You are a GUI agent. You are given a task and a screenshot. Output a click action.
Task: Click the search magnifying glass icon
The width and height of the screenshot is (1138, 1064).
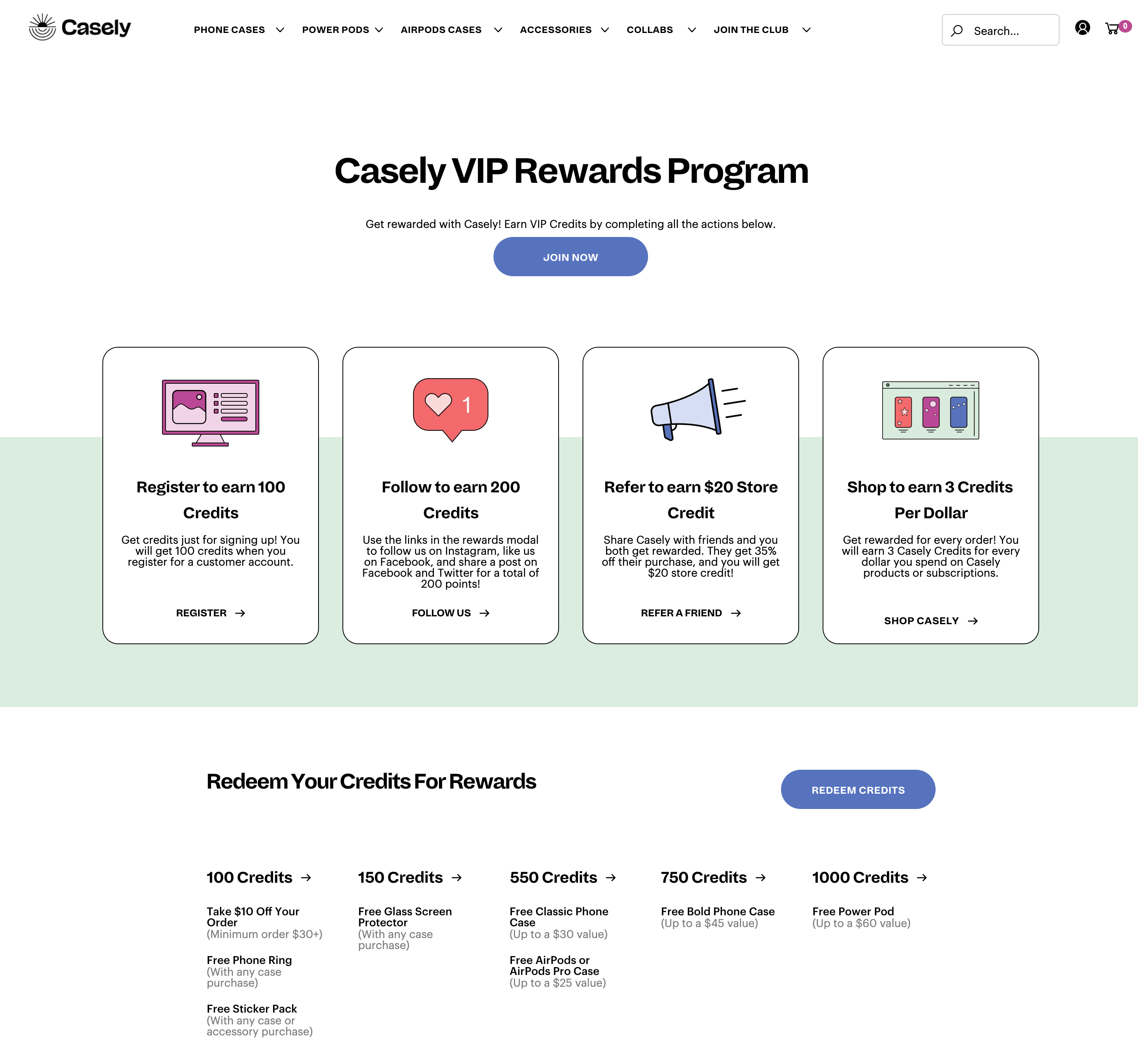pyautogui.click(x=957, y=29)
